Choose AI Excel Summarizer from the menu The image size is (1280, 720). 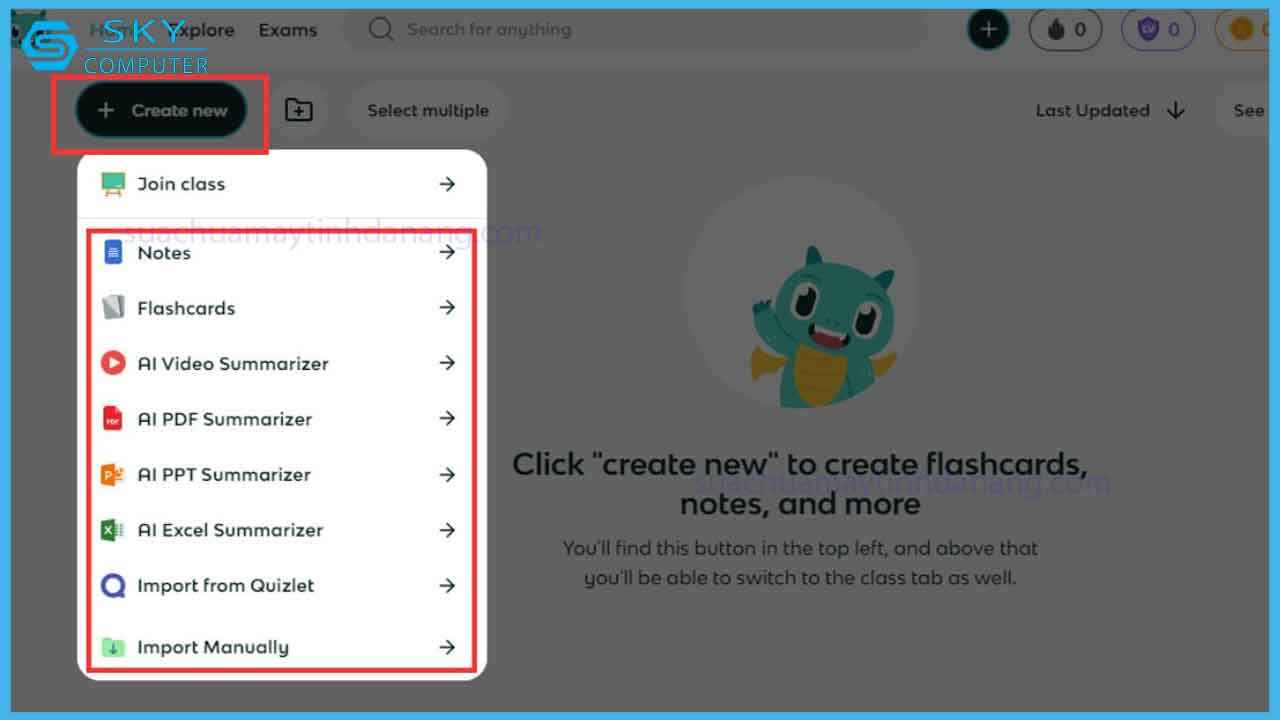click(230, 530)
